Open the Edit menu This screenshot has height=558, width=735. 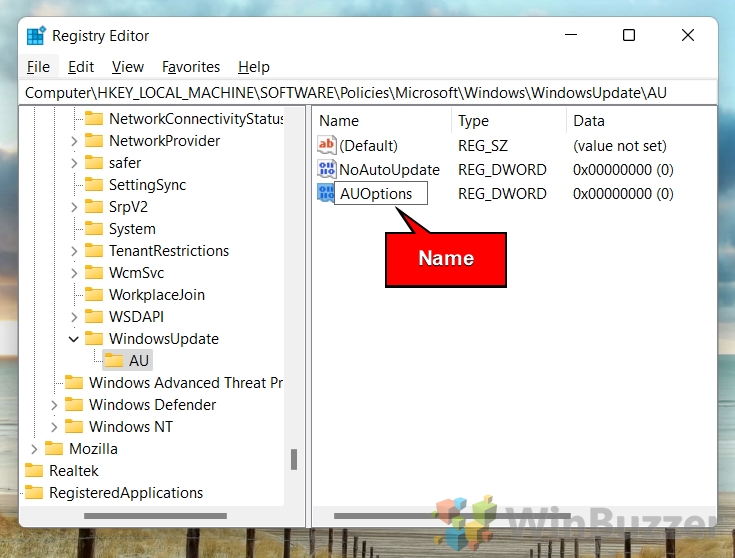pyautogui.click(x=81, y=67)
